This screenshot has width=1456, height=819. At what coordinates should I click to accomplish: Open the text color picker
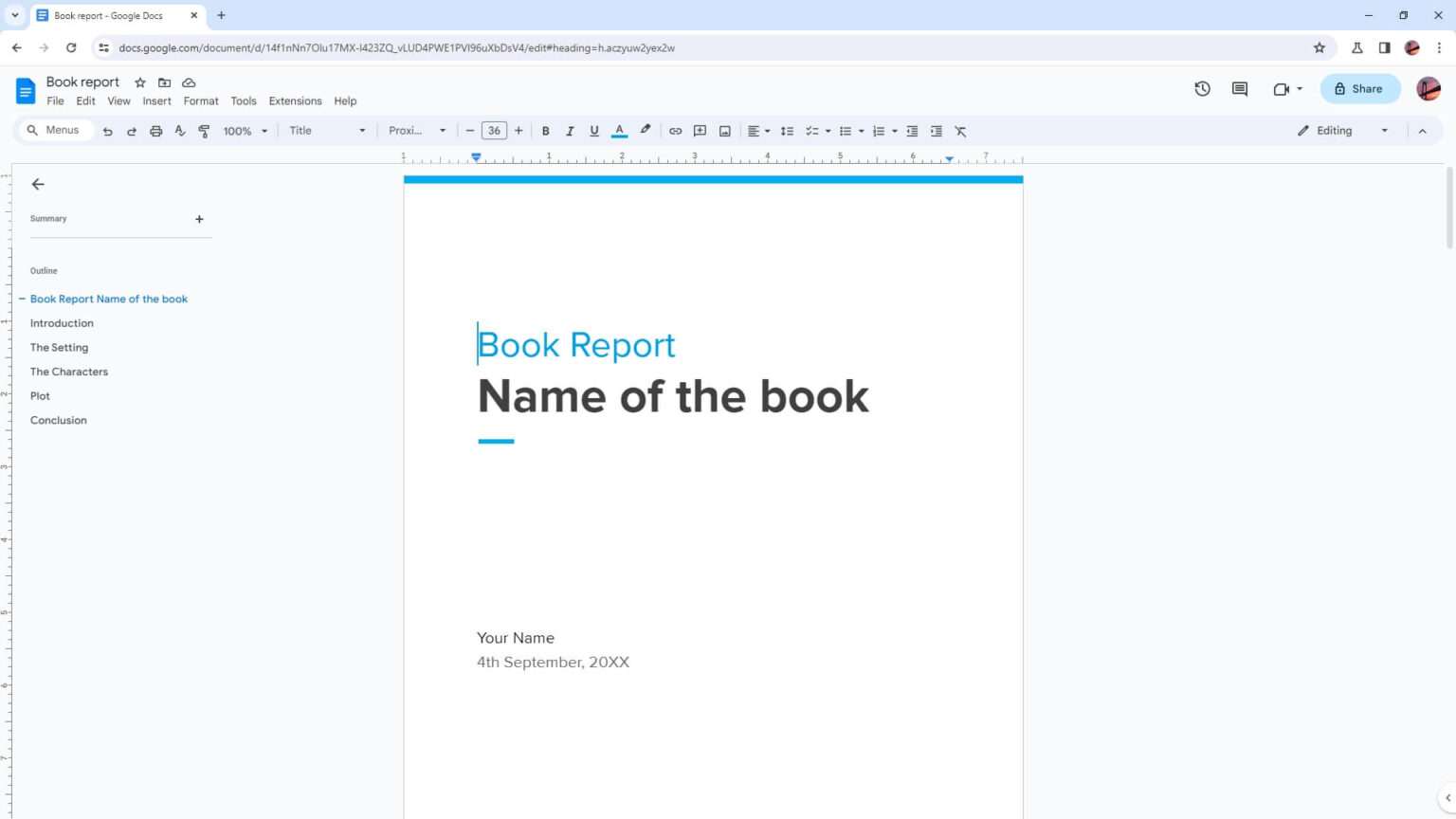619,130
